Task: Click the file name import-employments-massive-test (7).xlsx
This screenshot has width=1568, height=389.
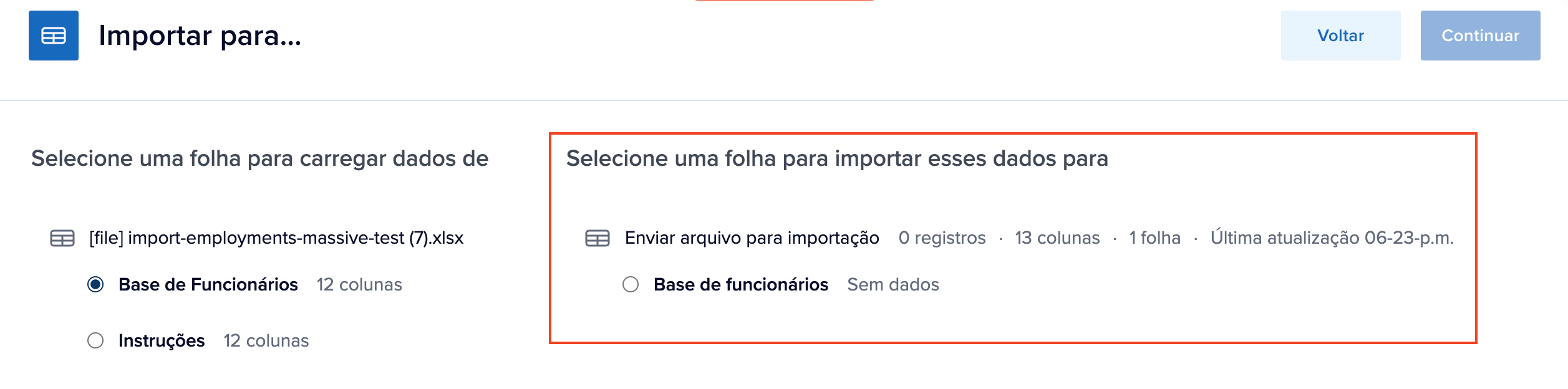Action: click(276, 238)
